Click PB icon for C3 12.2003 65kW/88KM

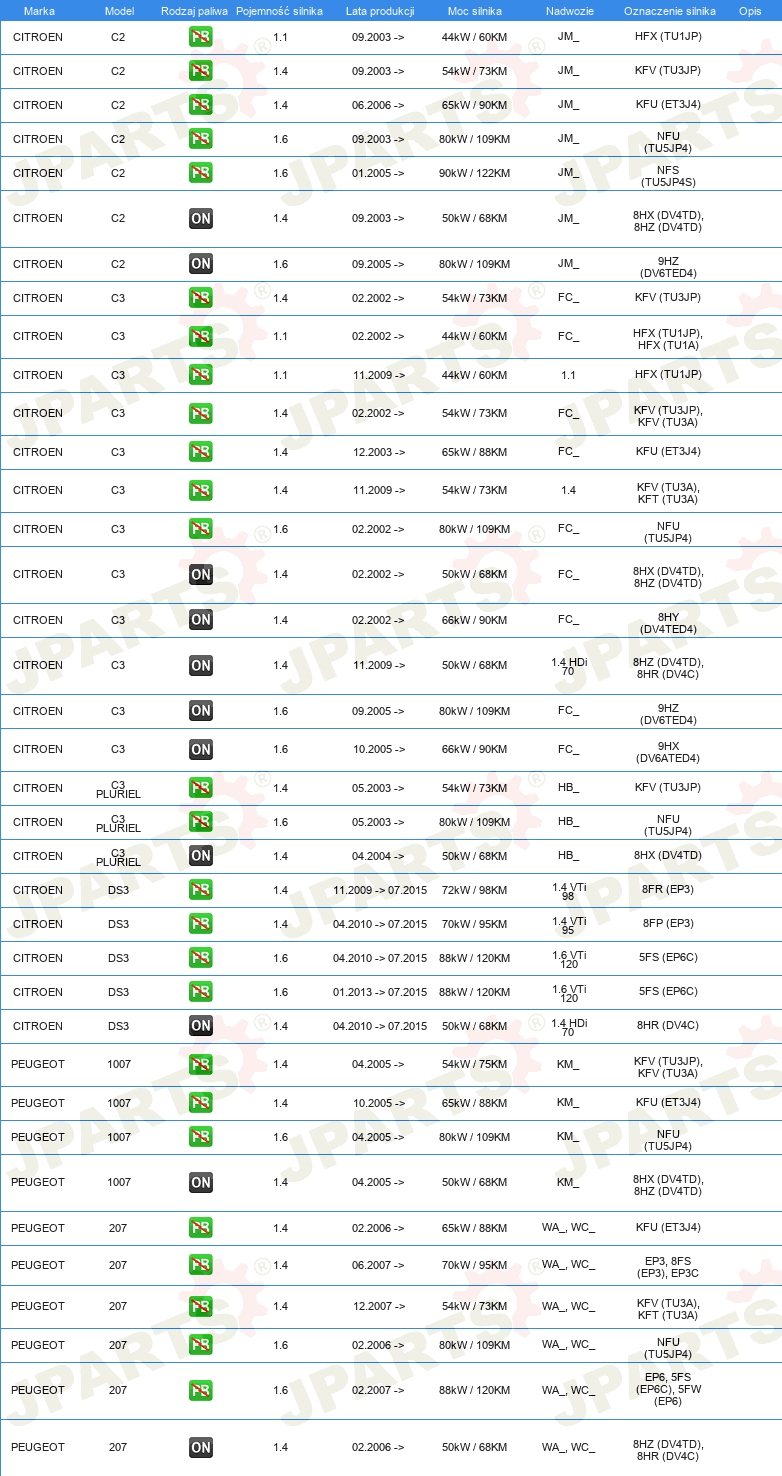(x=201, y=452)
